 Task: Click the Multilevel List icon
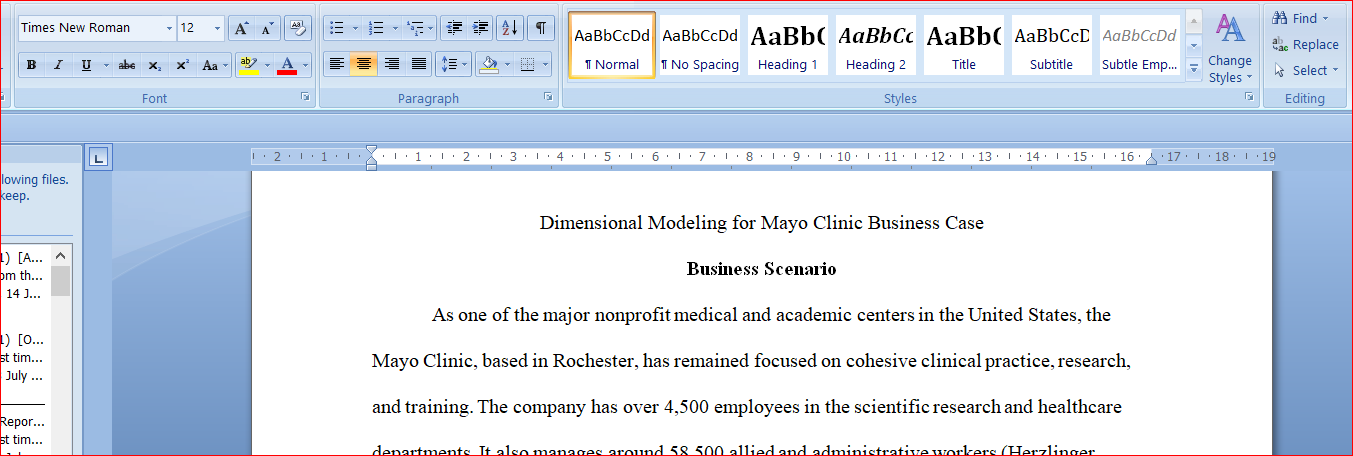pyautogui.click(x=416, y=28)
